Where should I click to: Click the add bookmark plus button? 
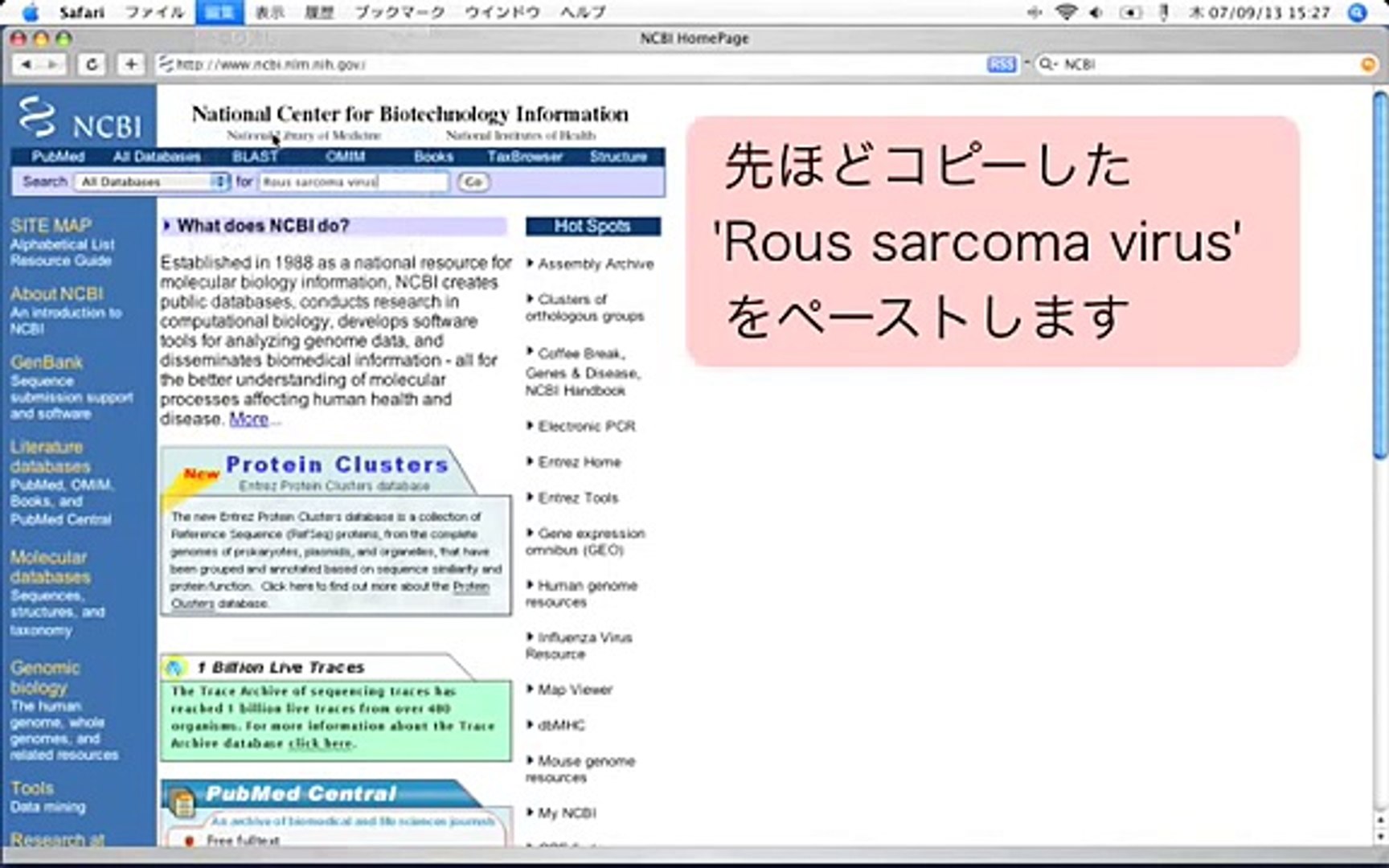(x=131, y=64)
